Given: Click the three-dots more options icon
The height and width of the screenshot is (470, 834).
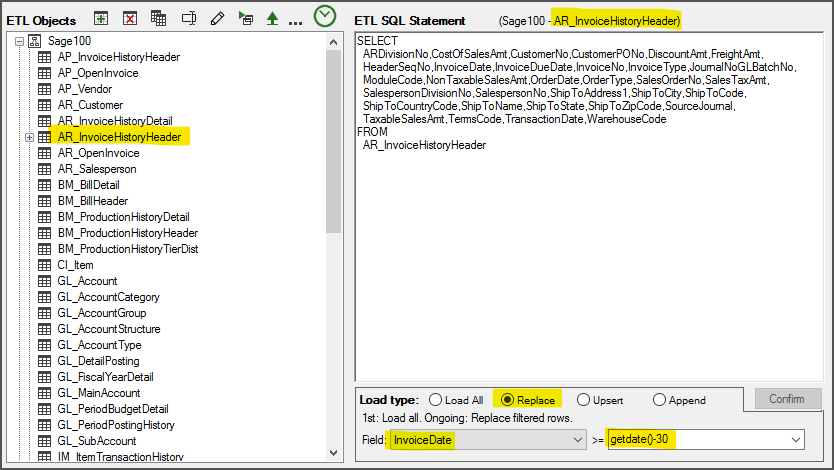Looking at the screenshot, I should click(295, 21).
